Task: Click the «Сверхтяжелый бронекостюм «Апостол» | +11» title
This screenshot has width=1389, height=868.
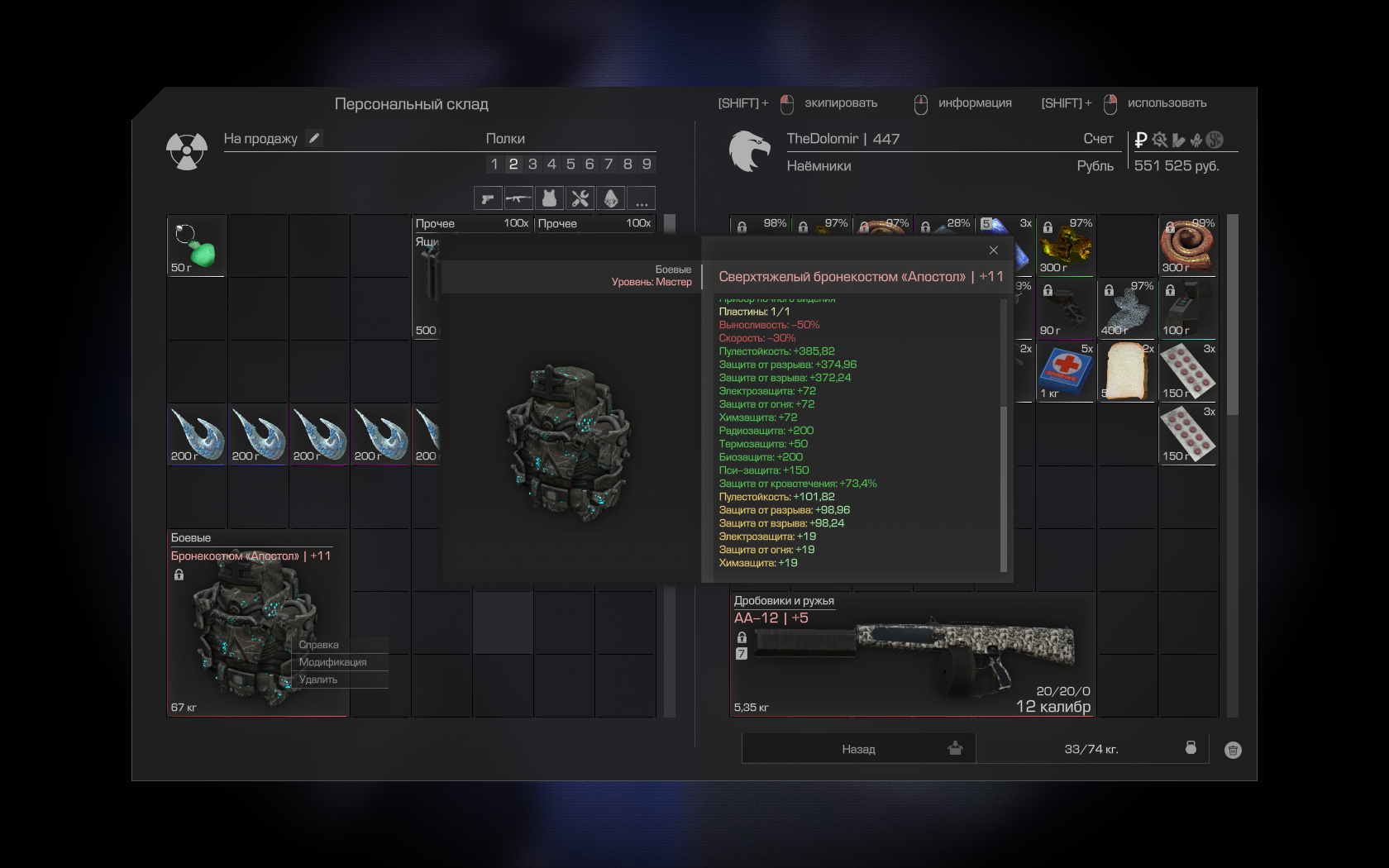Action: [x=861, y=276]
